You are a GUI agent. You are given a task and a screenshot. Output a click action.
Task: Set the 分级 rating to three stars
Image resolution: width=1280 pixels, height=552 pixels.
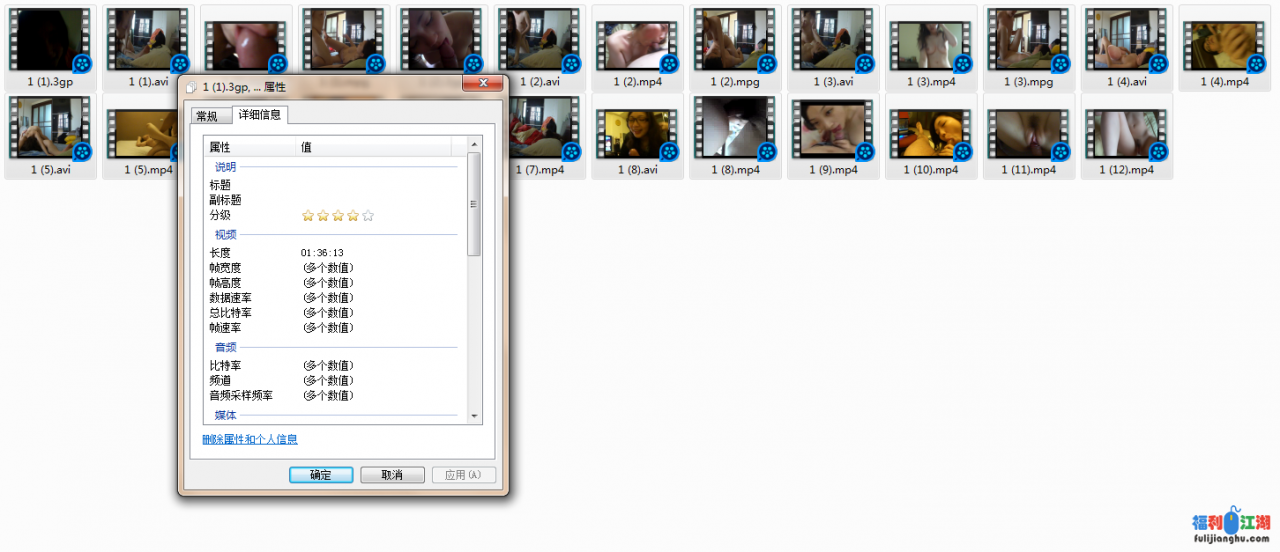338,215
